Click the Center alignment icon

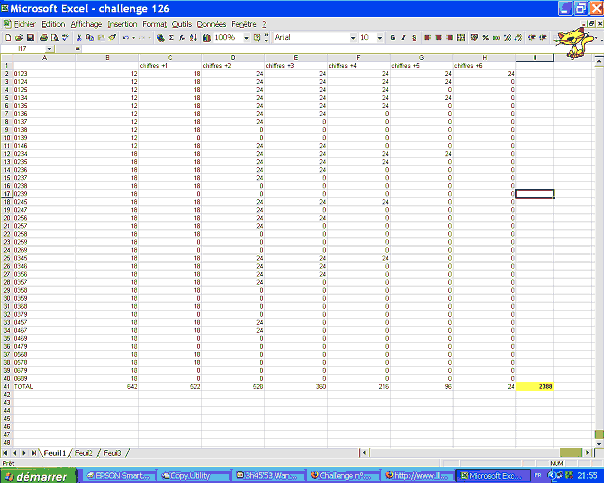pos(438,37)
